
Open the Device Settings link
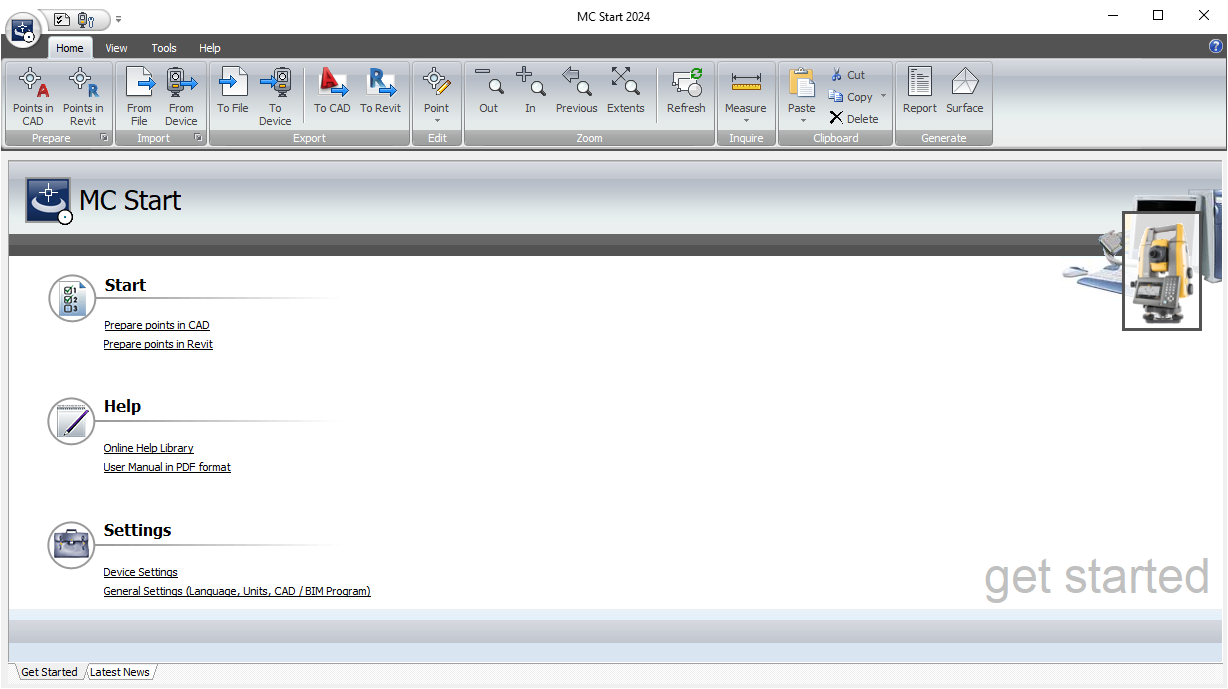tap(141, 572)
